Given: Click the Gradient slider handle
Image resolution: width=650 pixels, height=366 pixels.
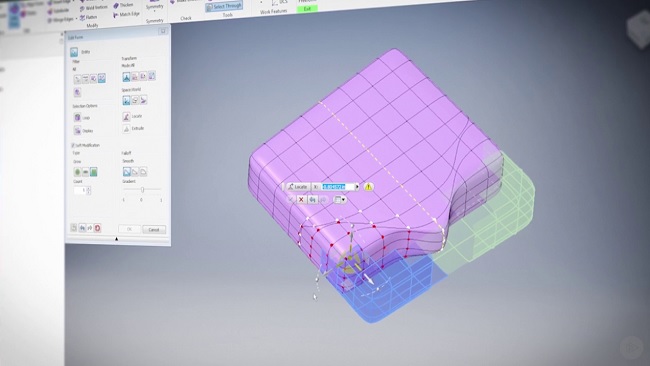Looking at the screenshot, I should click(x=142, y=190).
